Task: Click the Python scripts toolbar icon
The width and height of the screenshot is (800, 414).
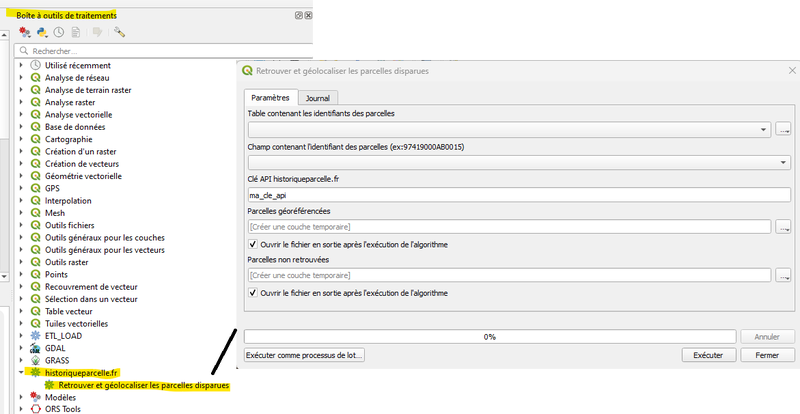Action: pos(42,32)
